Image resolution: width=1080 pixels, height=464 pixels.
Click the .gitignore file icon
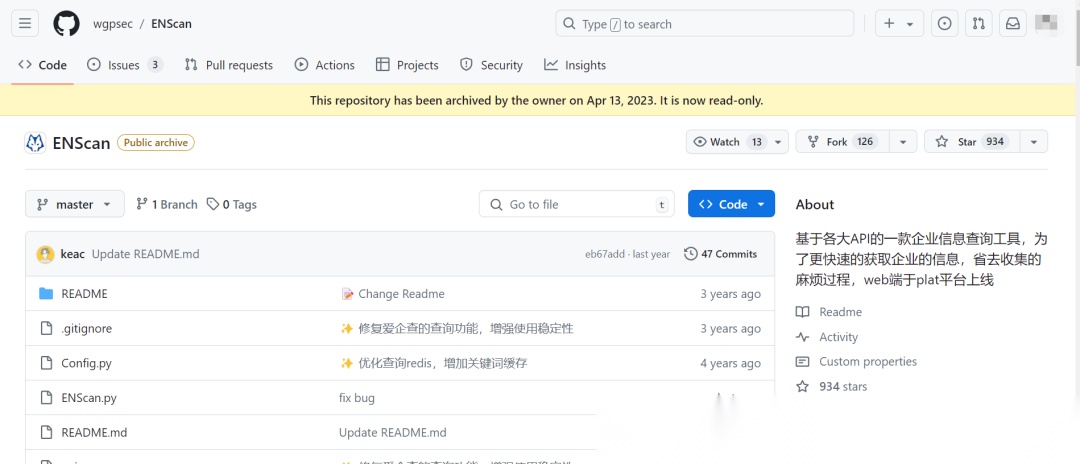46,328
